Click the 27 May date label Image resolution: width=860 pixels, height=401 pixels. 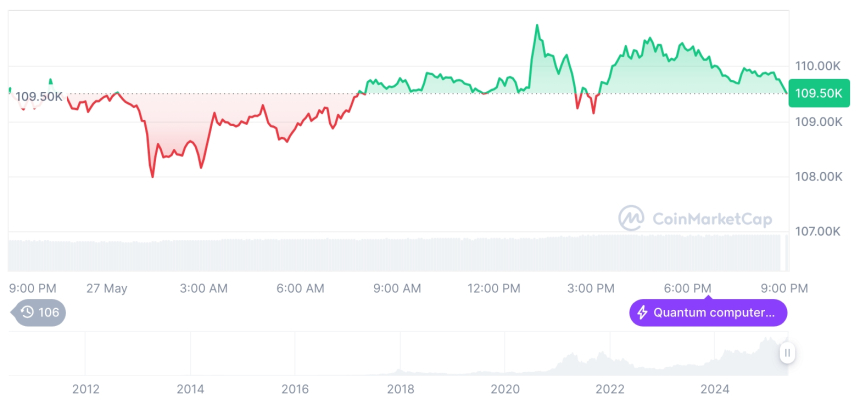pos(107,288)
